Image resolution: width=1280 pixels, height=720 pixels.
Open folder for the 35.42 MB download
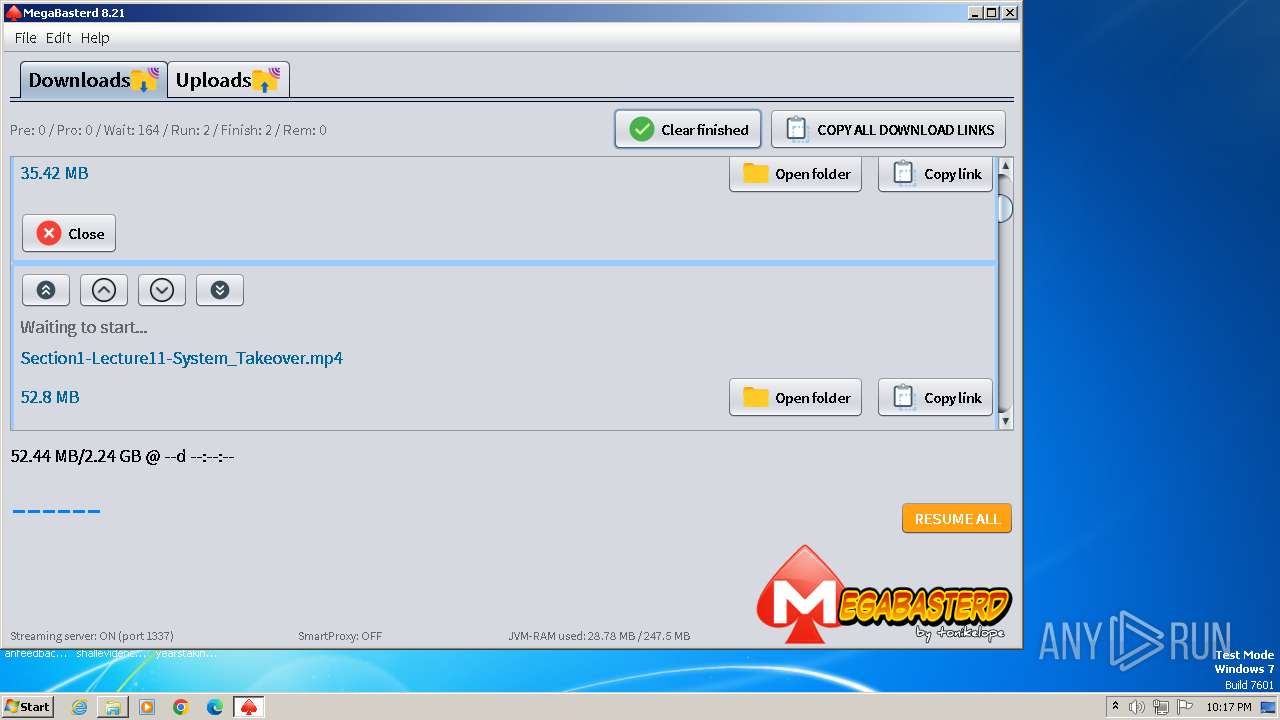click(x=795, y=174)
